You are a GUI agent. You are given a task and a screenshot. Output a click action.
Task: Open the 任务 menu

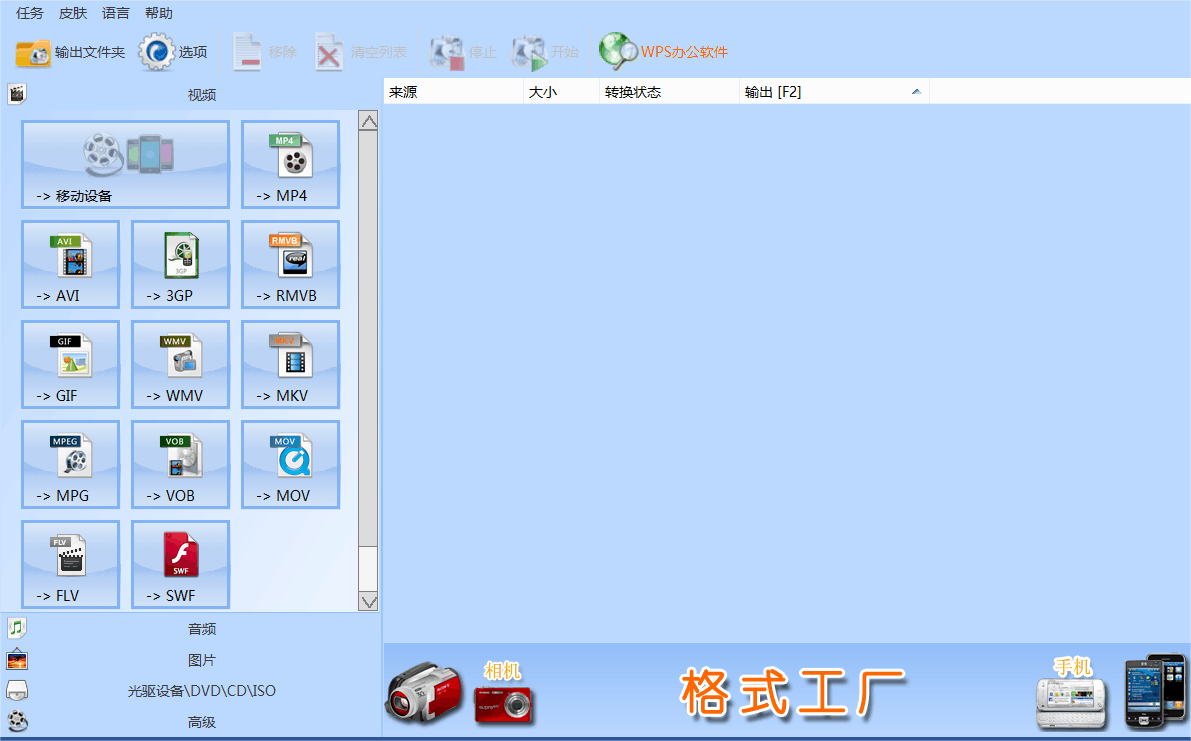[x=27, y=13]
